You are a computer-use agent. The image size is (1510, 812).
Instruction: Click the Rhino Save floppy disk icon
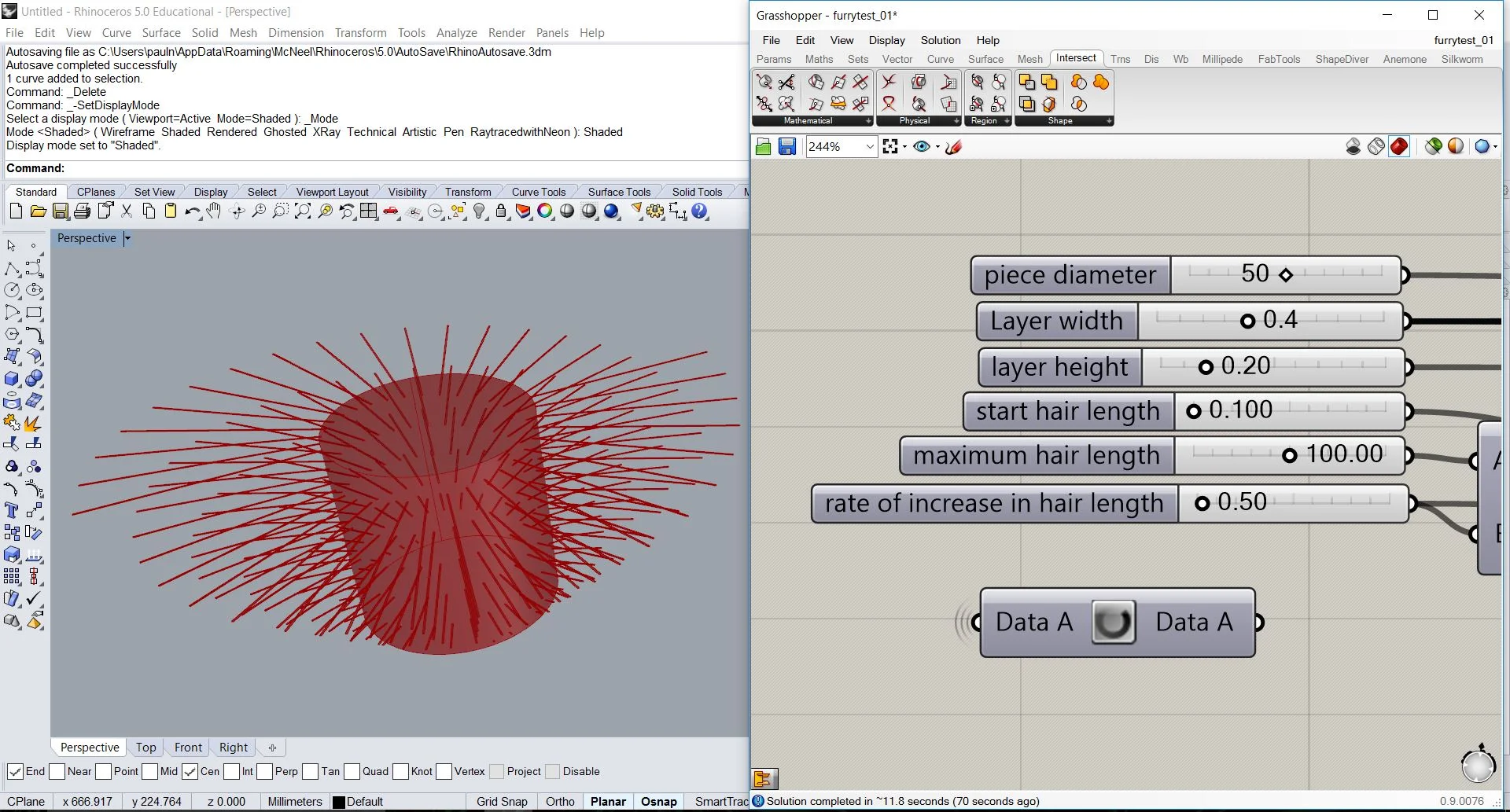pos(61,211)
